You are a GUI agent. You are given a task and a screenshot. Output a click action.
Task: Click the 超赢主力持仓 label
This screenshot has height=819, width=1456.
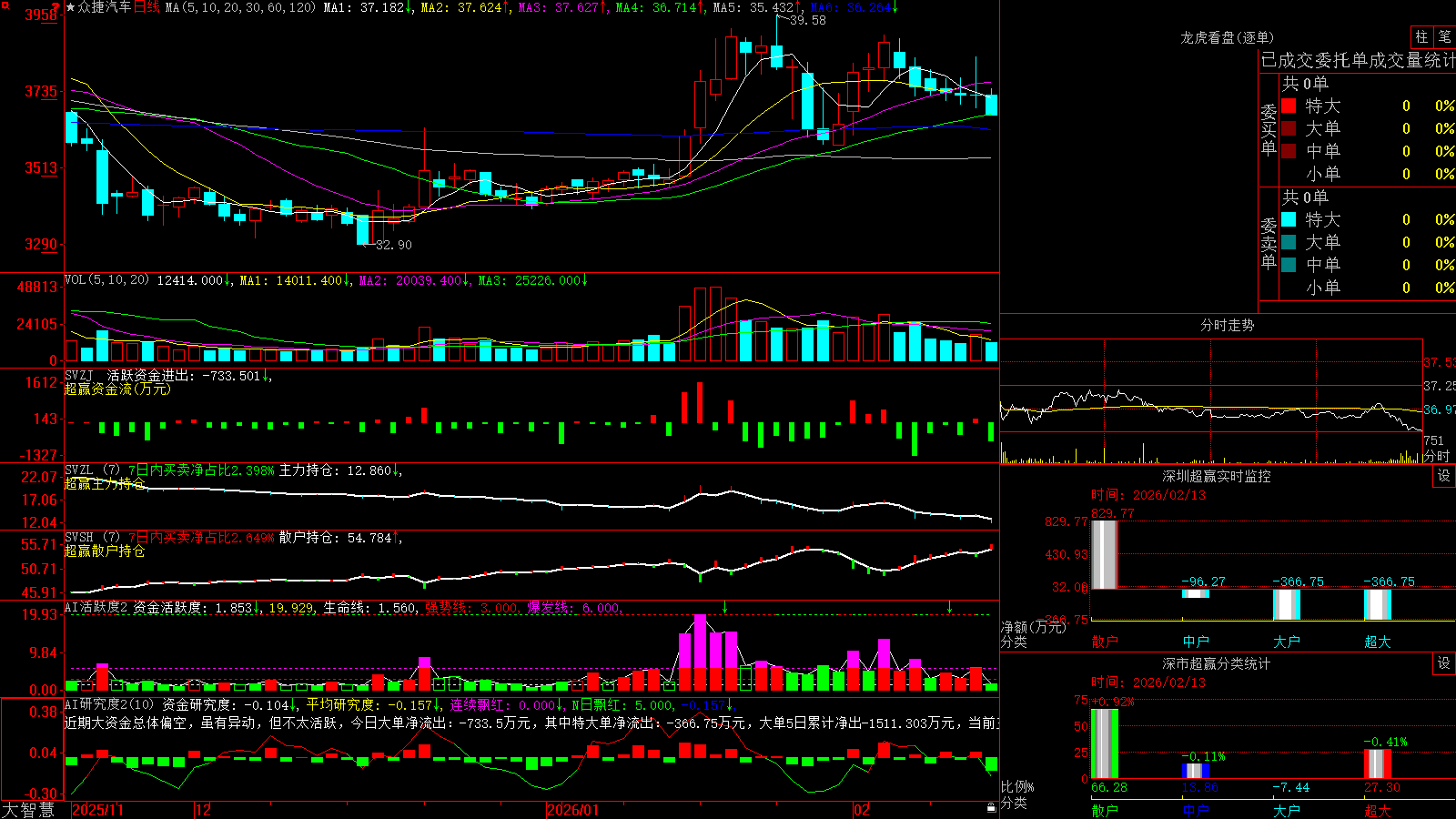105,483
